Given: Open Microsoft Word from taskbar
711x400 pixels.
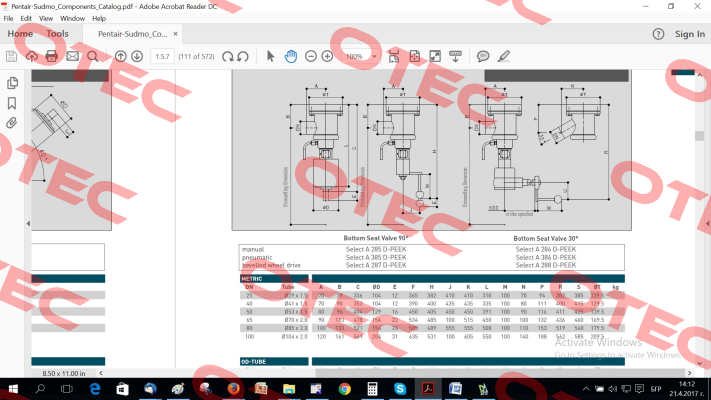Looking at the screenshot, I should coord(455,389).
